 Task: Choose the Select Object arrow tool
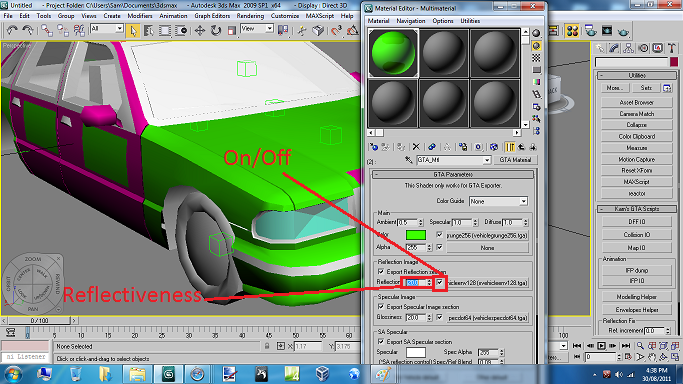tap(133, 30)
